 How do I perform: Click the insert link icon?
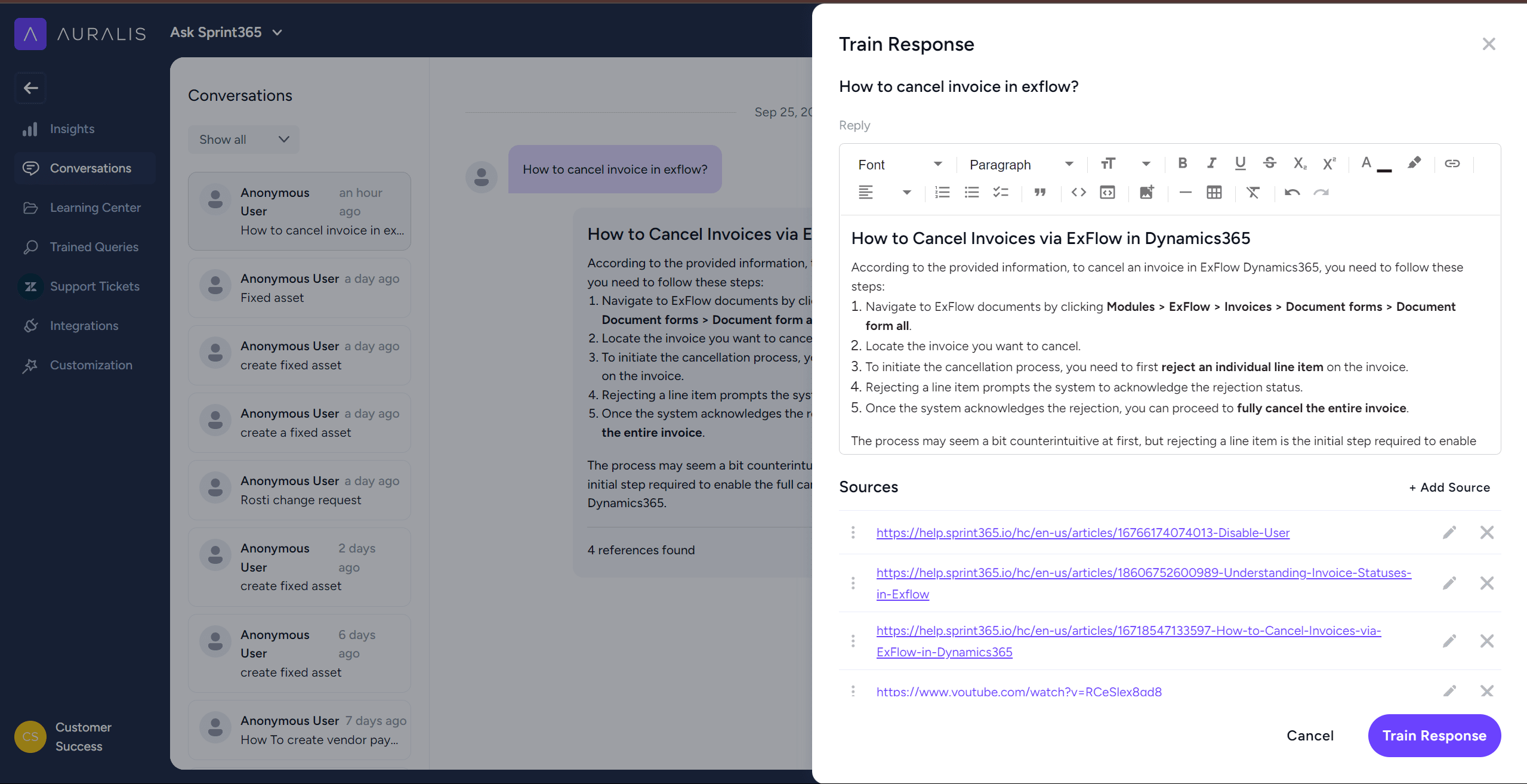click(x=1452, y=163)
